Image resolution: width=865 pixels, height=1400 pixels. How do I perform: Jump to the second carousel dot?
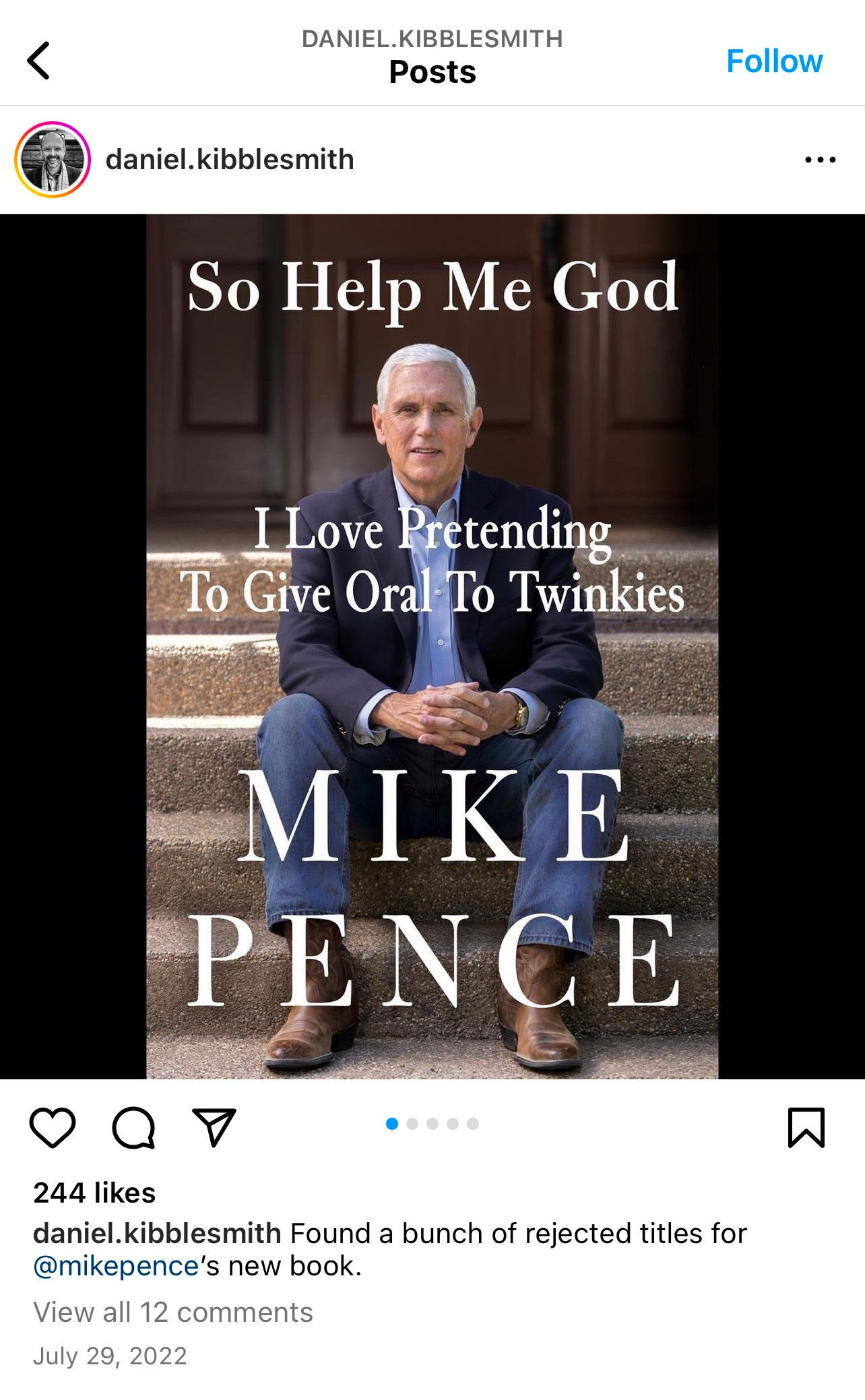412,1124
